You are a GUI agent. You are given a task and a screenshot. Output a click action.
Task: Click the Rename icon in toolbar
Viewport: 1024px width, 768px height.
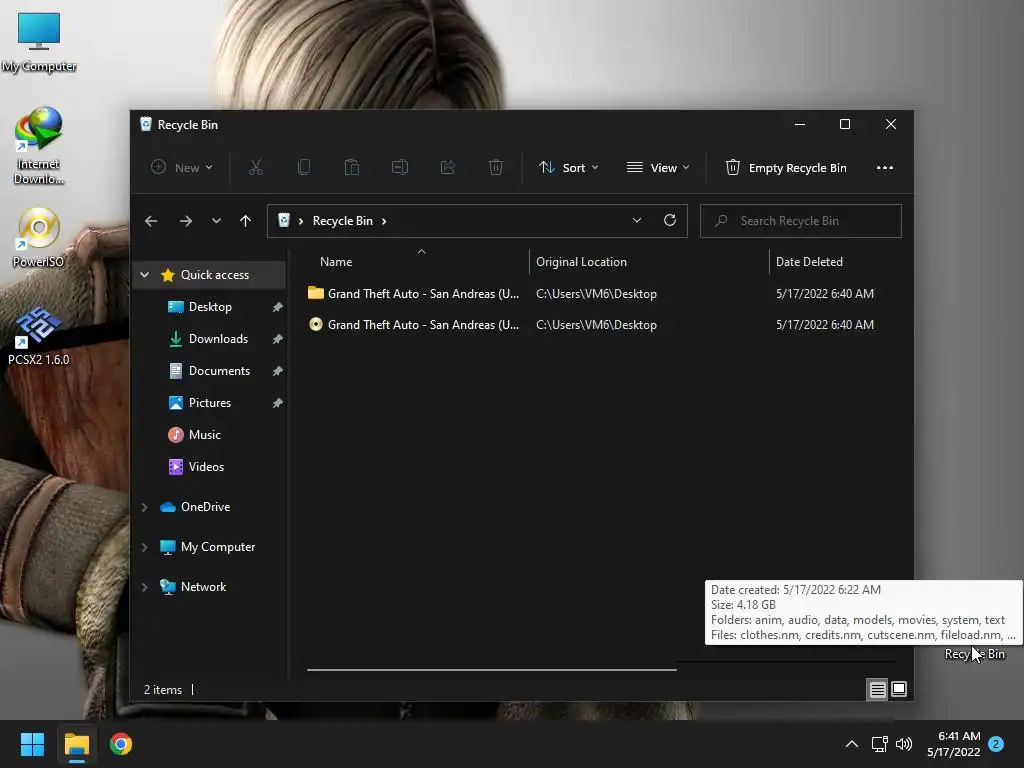pyautogui.click(x=400, y=168)
